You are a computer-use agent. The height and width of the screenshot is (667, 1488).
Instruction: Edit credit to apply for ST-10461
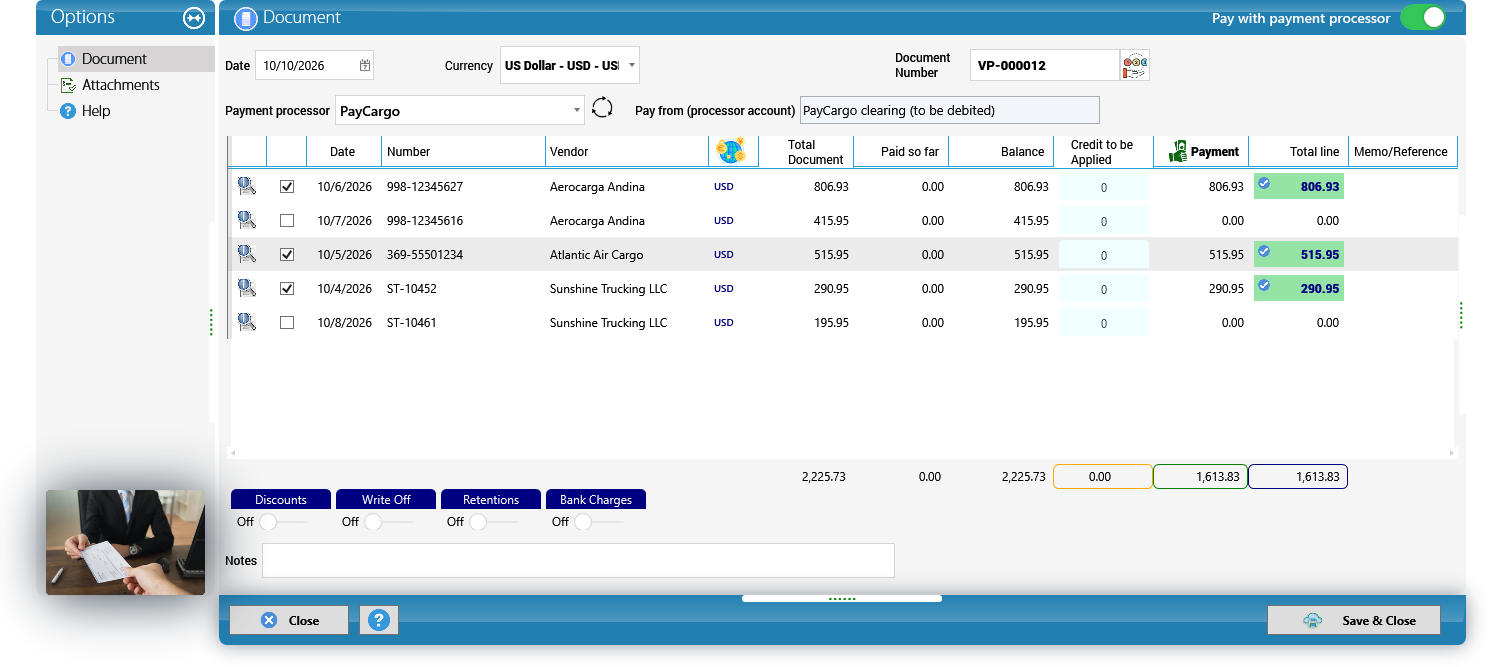click(1104, 323)
